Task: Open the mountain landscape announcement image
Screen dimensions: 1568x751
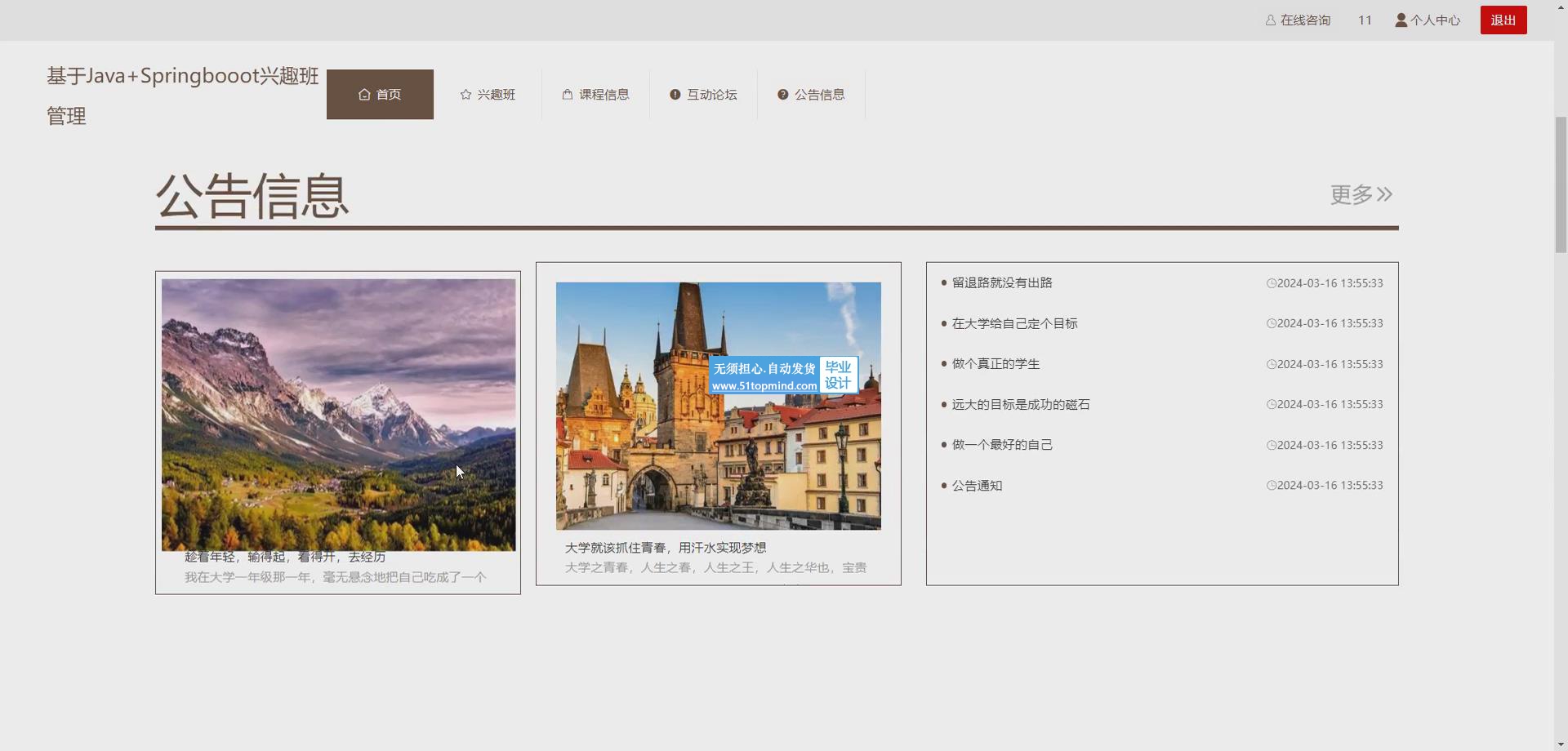Action: click(338, 415)
